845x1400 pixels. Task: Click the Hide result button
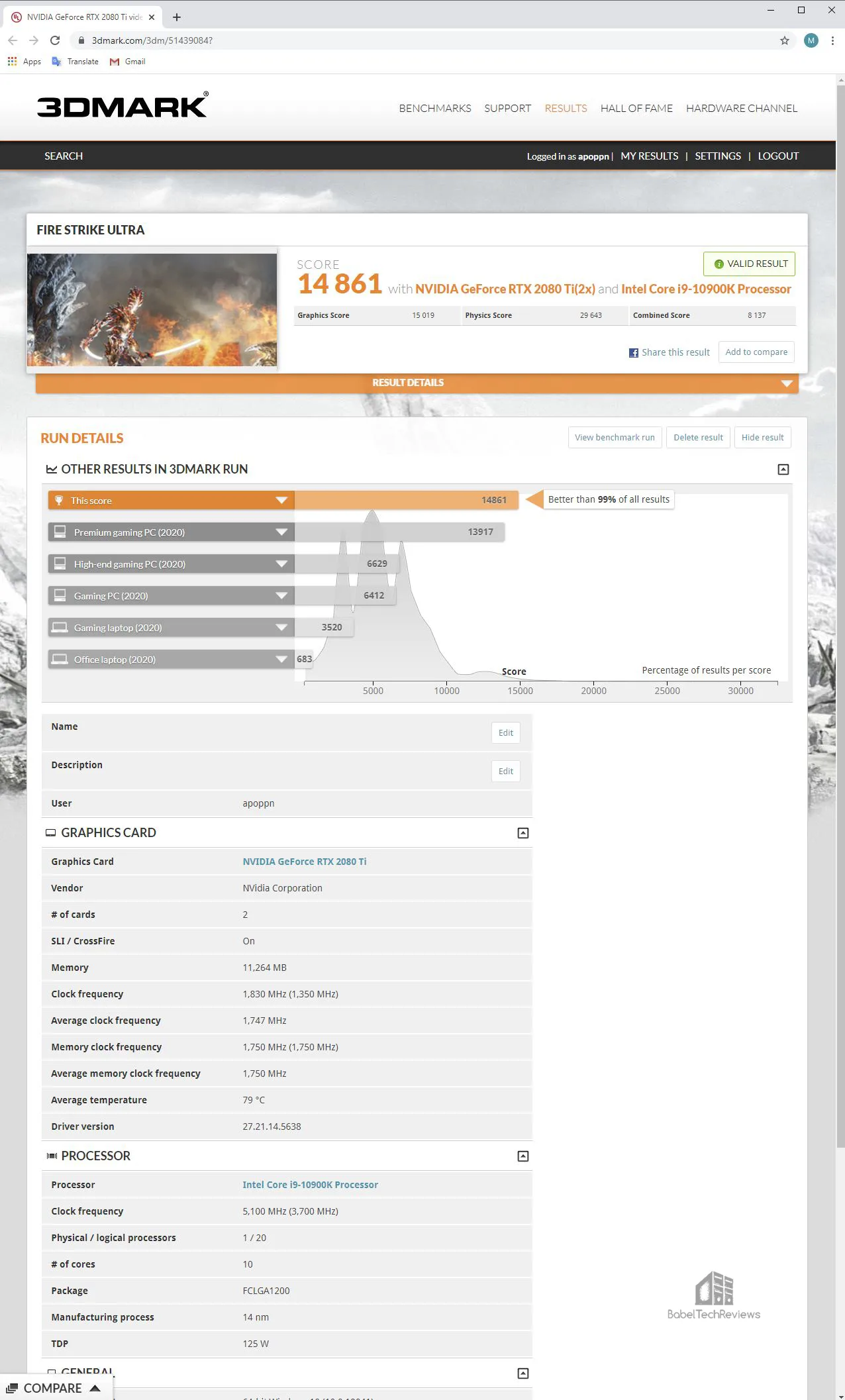click(763, 438)
